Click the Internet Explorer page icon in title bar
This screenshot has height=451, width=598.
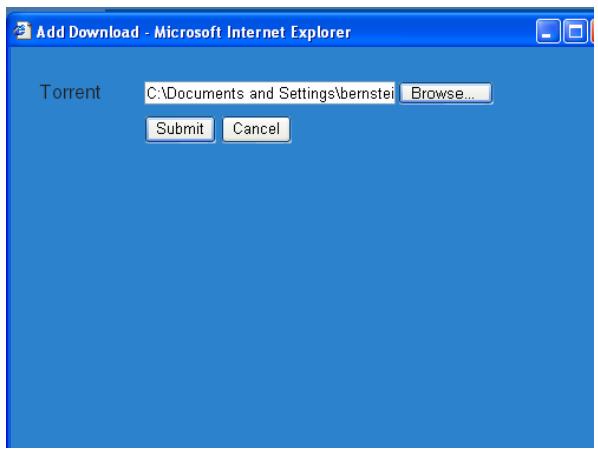pos(23,30)
